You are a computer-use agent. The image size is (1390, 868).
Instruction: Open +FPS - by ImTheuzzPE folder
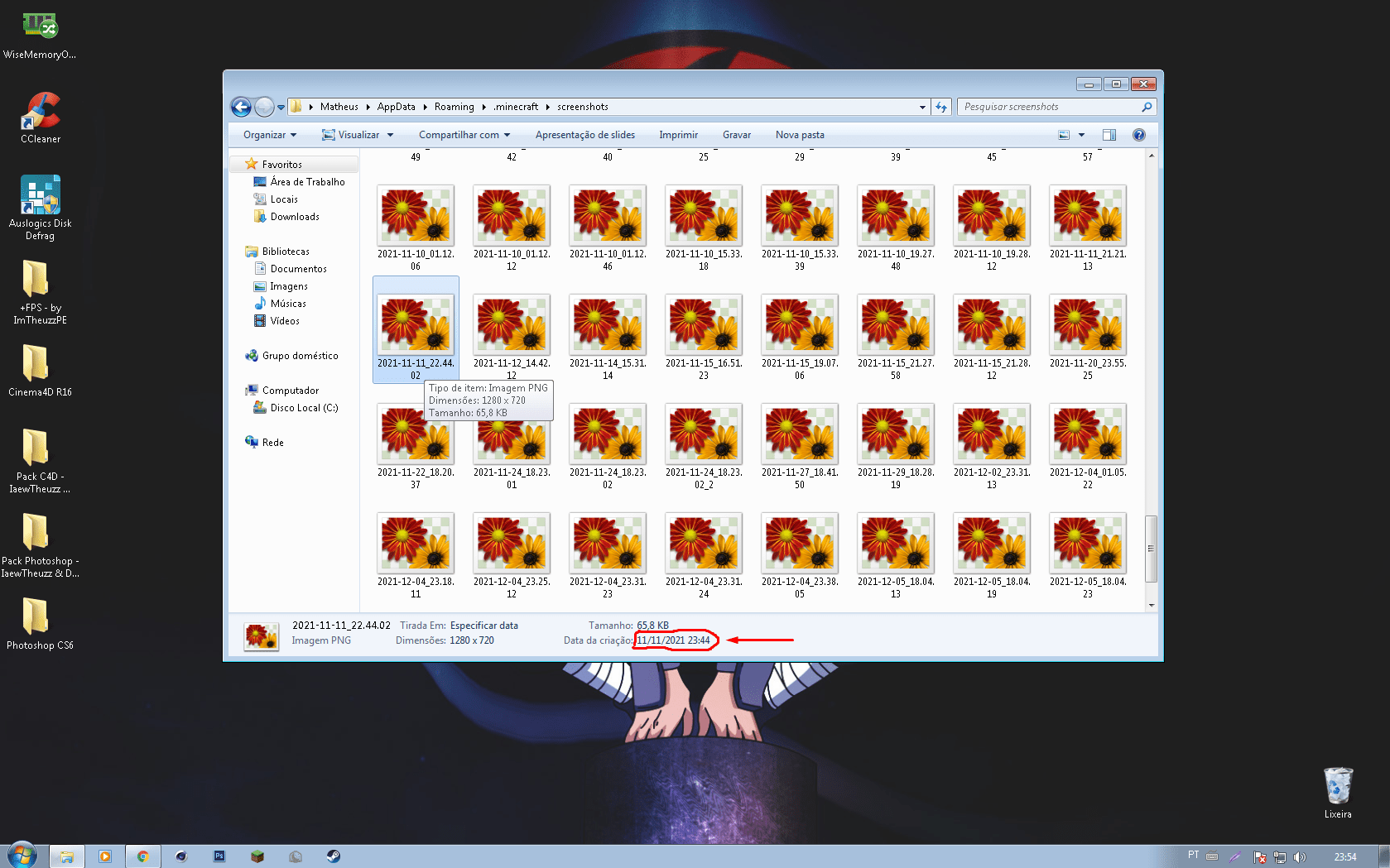coord(40,292)
